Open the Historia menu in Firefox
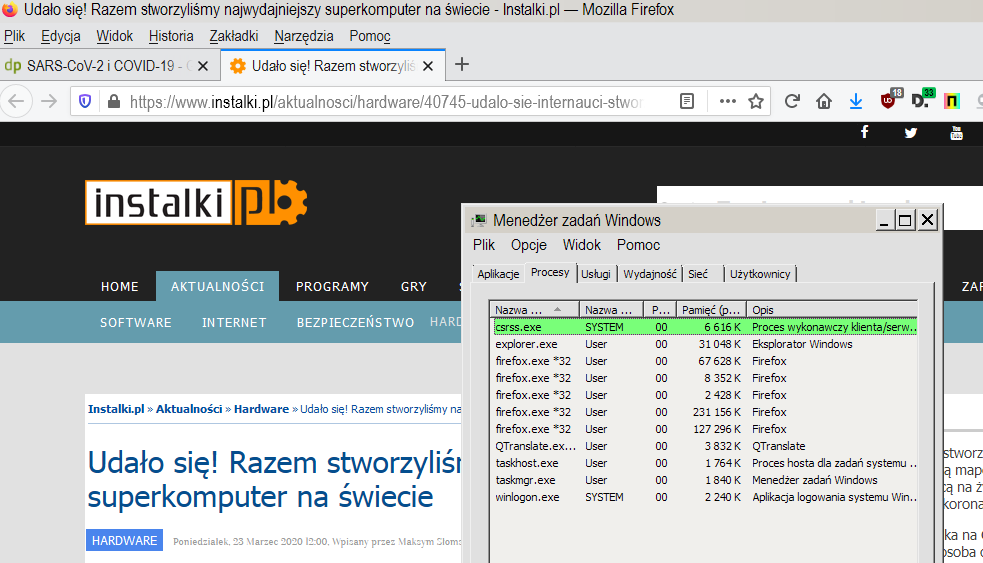983x563 pixels. 171,36
